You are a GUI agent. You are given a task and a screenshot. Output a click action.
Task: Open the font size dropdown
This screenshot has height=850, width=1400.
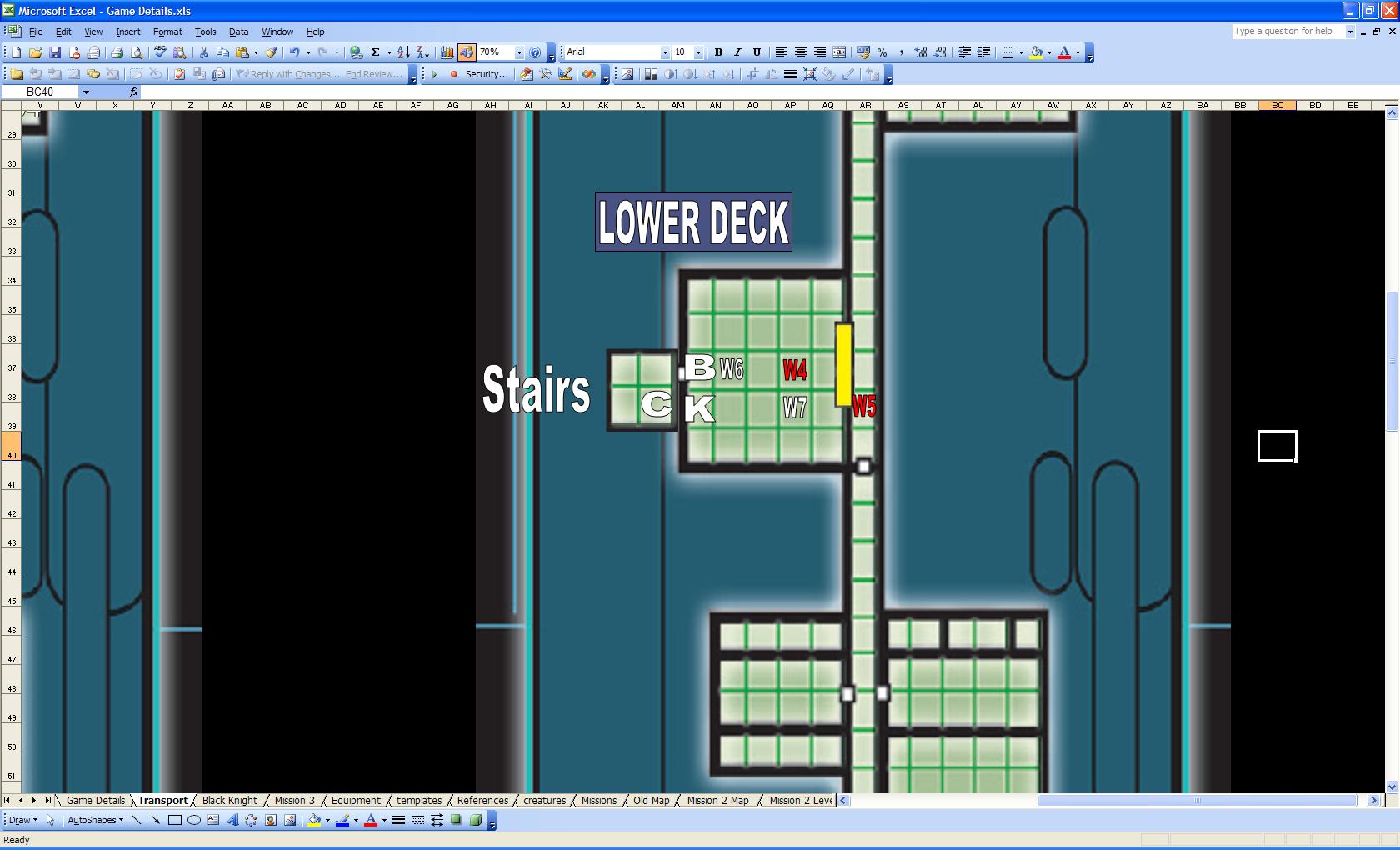[698, 52]
